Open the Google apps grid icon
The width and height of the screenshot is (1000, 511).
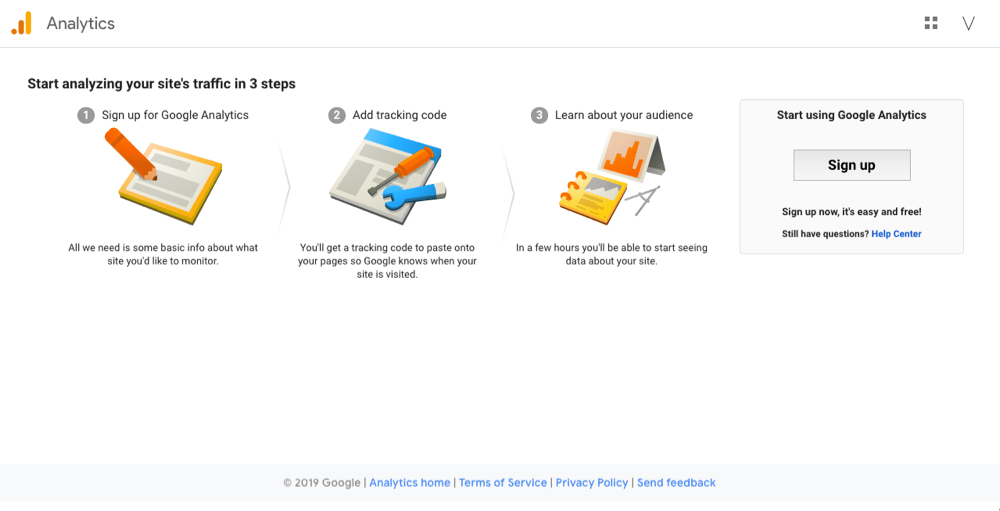tap(931, 24)
